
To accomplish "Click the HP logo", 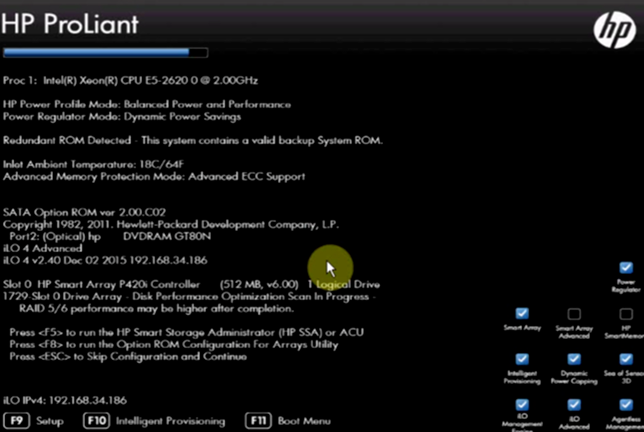I will point(614,30).
